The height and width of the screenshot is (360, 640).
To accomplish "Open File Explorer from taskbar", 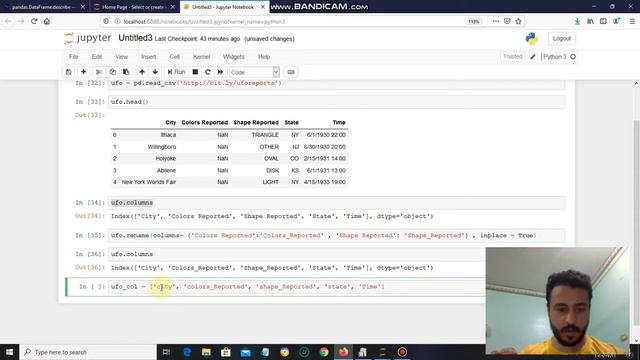I will coord(206,352).
